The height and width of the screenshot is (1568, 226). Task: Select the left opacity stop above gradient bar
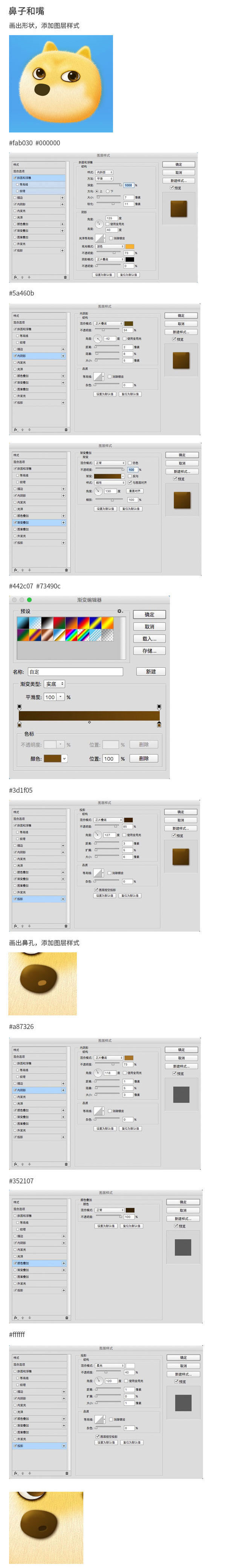pos(20,707)
